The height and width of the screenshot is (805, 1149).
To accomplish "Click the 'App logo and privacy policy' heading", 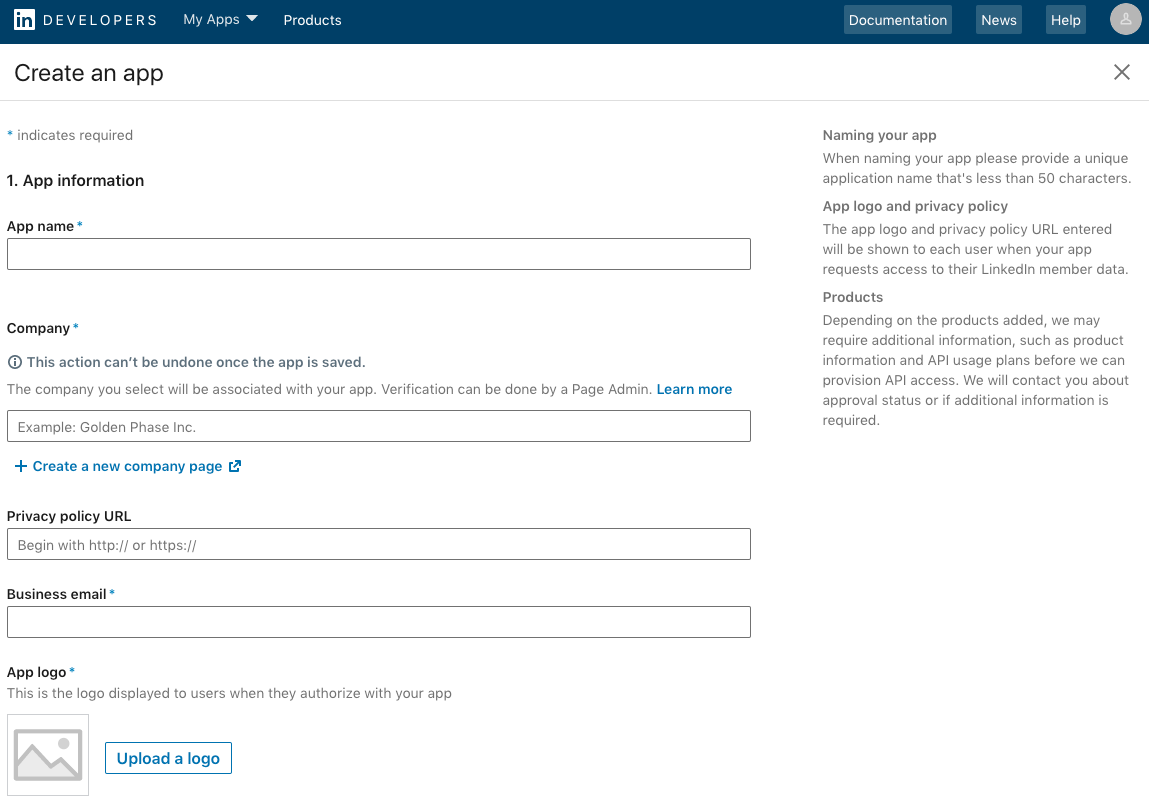I will pos(915,207).
